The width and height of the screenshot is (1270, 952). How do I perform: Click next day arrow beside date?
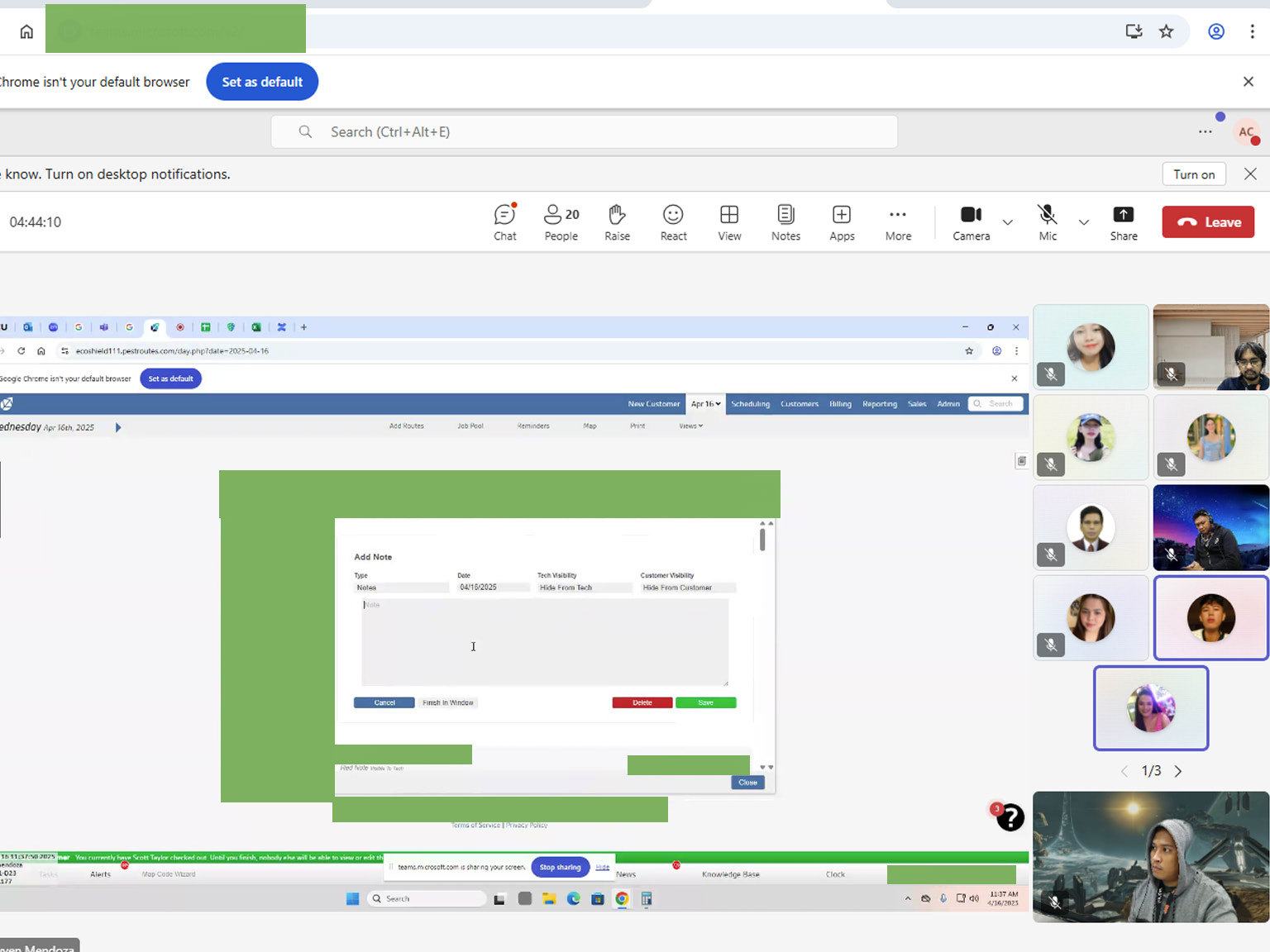click(x=118, y=427)
